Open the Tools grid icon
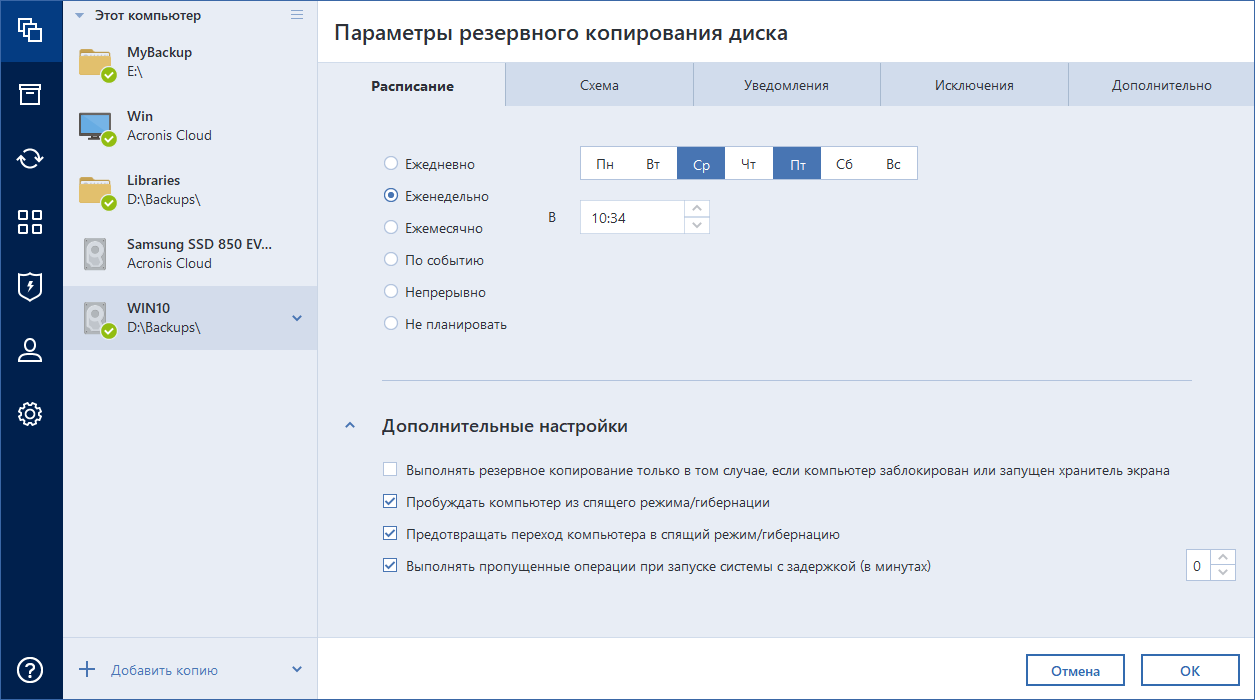Screen dimensions: 1255x700 coord(30,222)
